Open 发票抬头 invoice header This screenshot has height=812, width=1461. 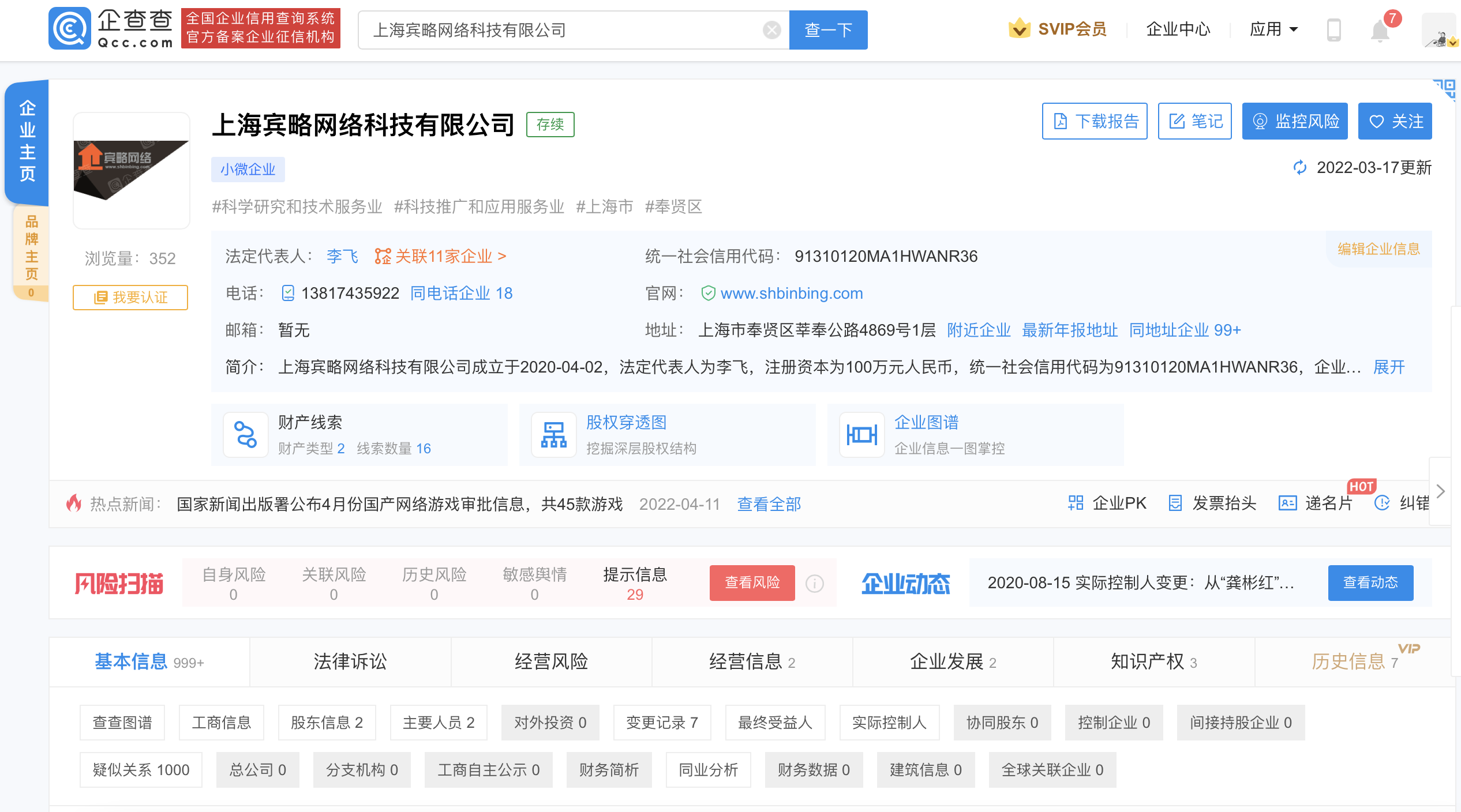[1212, 503]
